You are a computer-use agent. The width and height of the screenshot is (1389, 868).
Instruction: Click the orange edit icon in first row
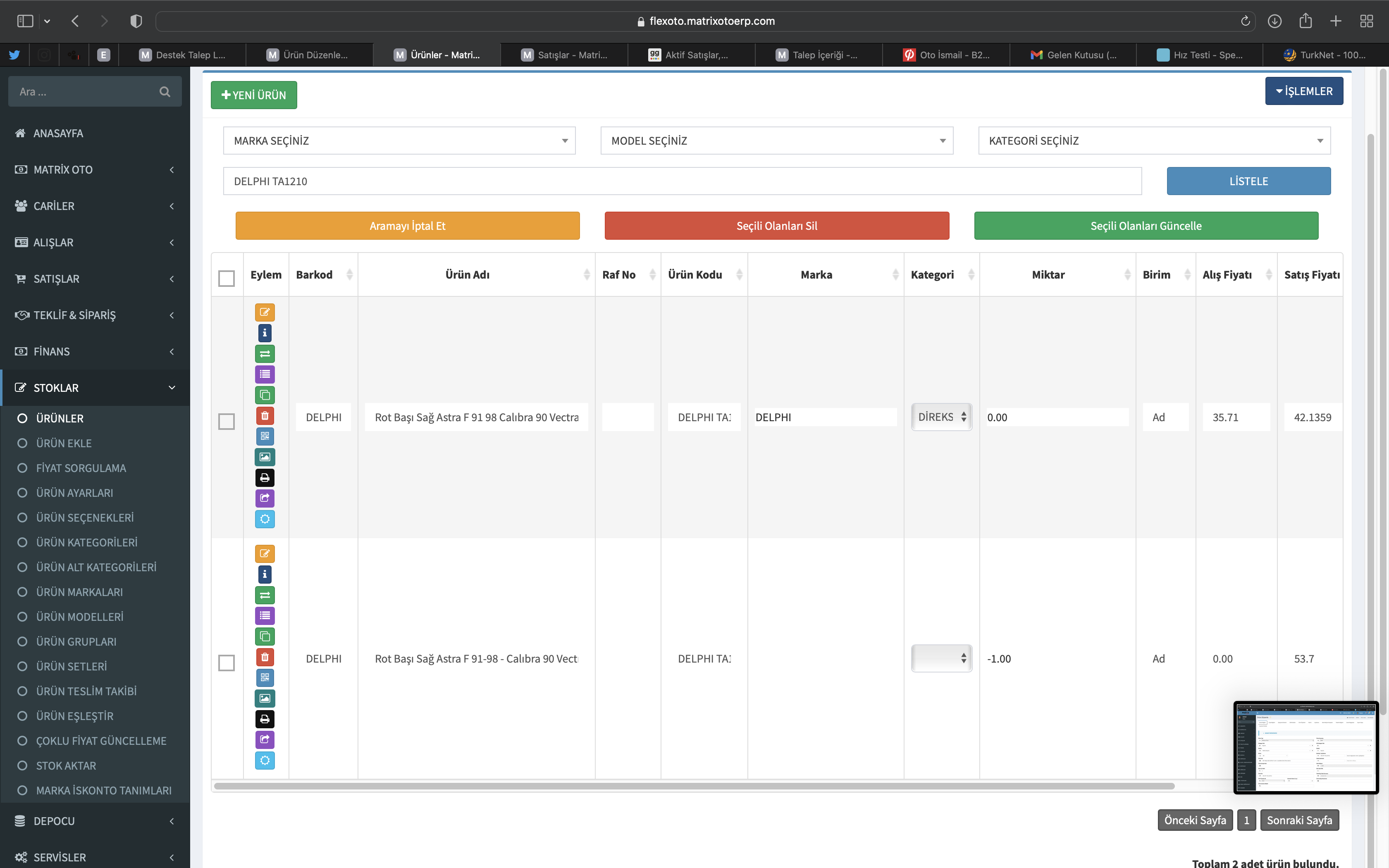pos(265,312)
